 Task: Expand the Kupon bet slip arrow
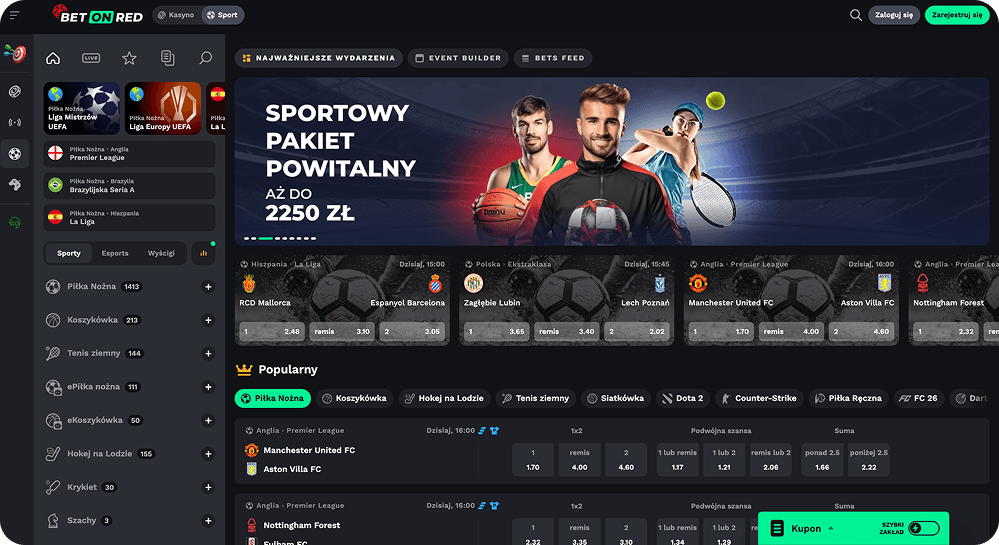[831, 528]
